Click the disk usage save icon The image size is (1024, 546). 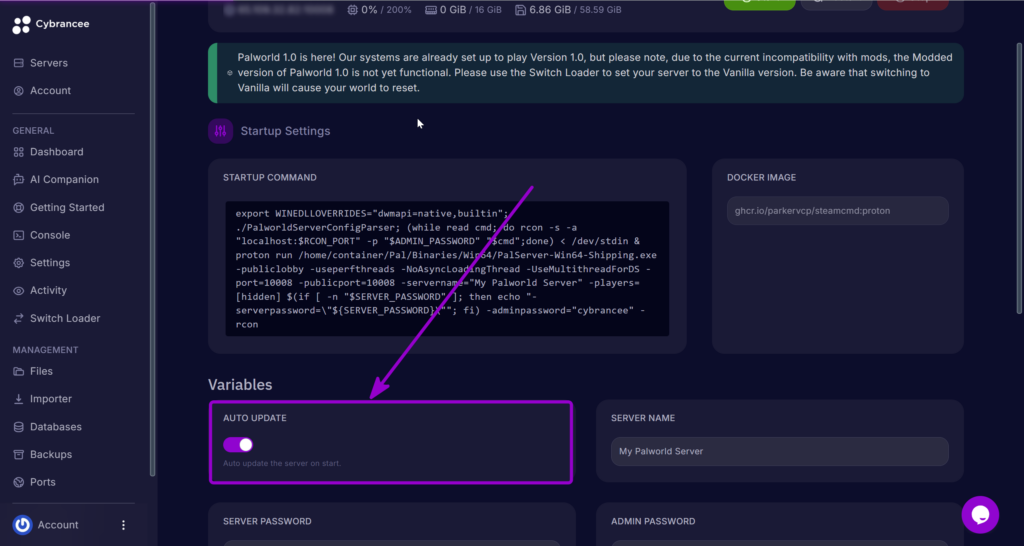[520, 10]
